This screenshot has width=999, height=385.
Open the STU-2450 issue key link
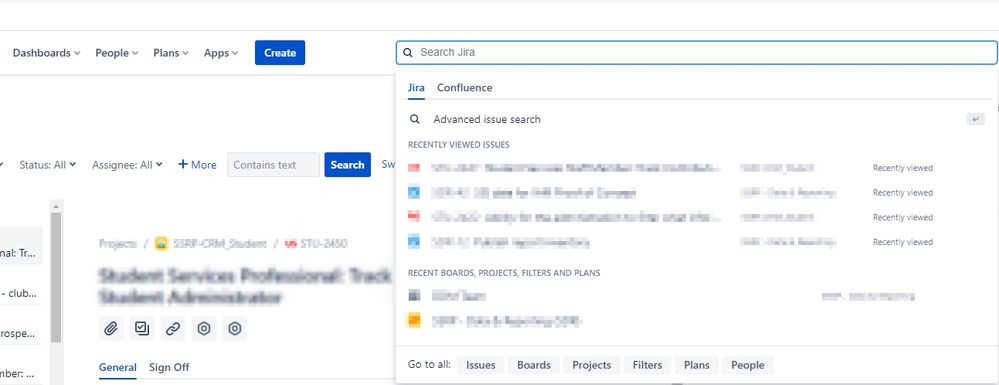click(323, 243)
